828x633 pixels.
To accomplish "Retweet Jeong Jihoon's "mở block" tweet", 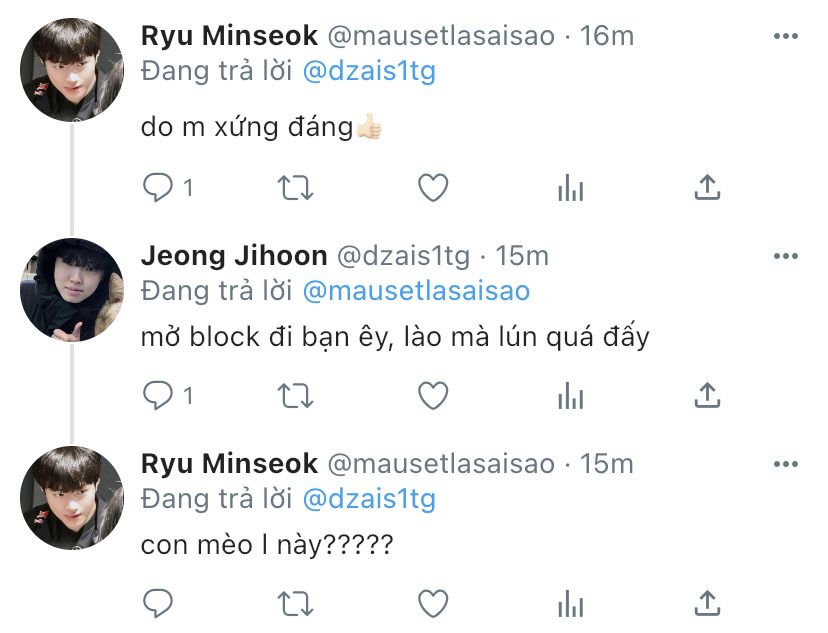I will click(x=295, y=396).
